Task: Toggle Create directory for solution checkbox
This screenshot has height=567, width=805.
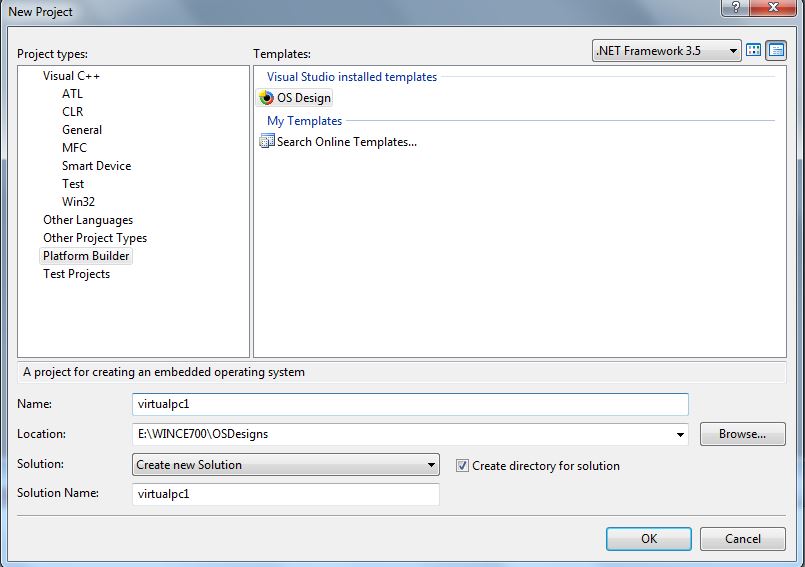Action: tap(462, 466)
